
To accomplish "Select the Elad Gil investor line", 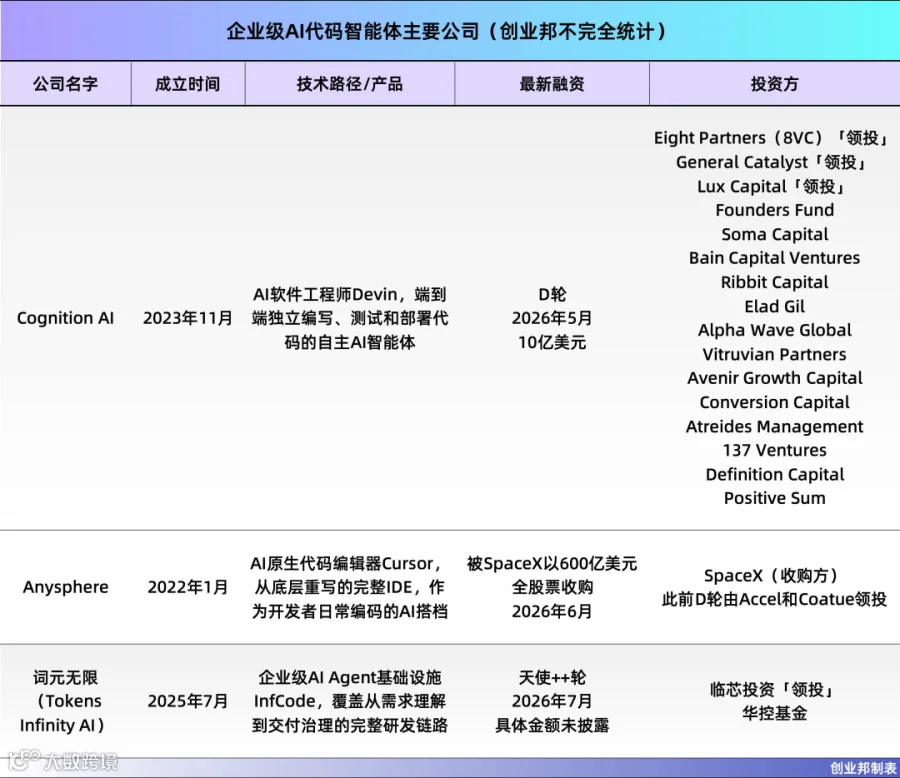I will (774, 307).
